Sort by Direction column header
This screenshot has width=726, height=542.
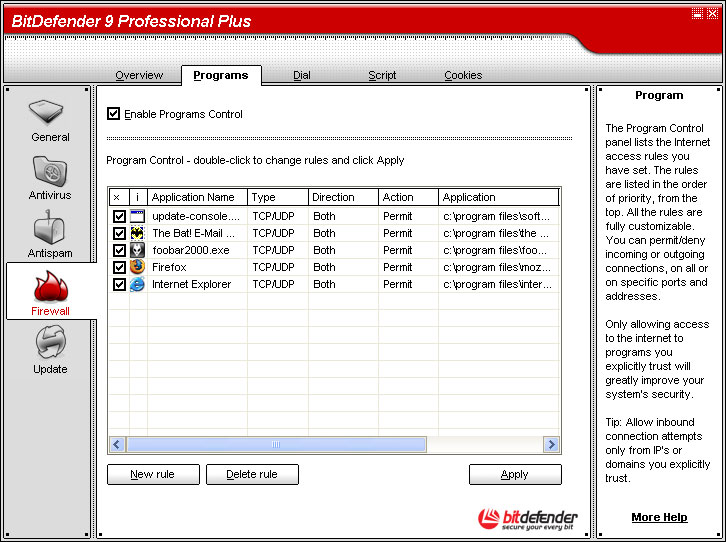click(343, 197)
